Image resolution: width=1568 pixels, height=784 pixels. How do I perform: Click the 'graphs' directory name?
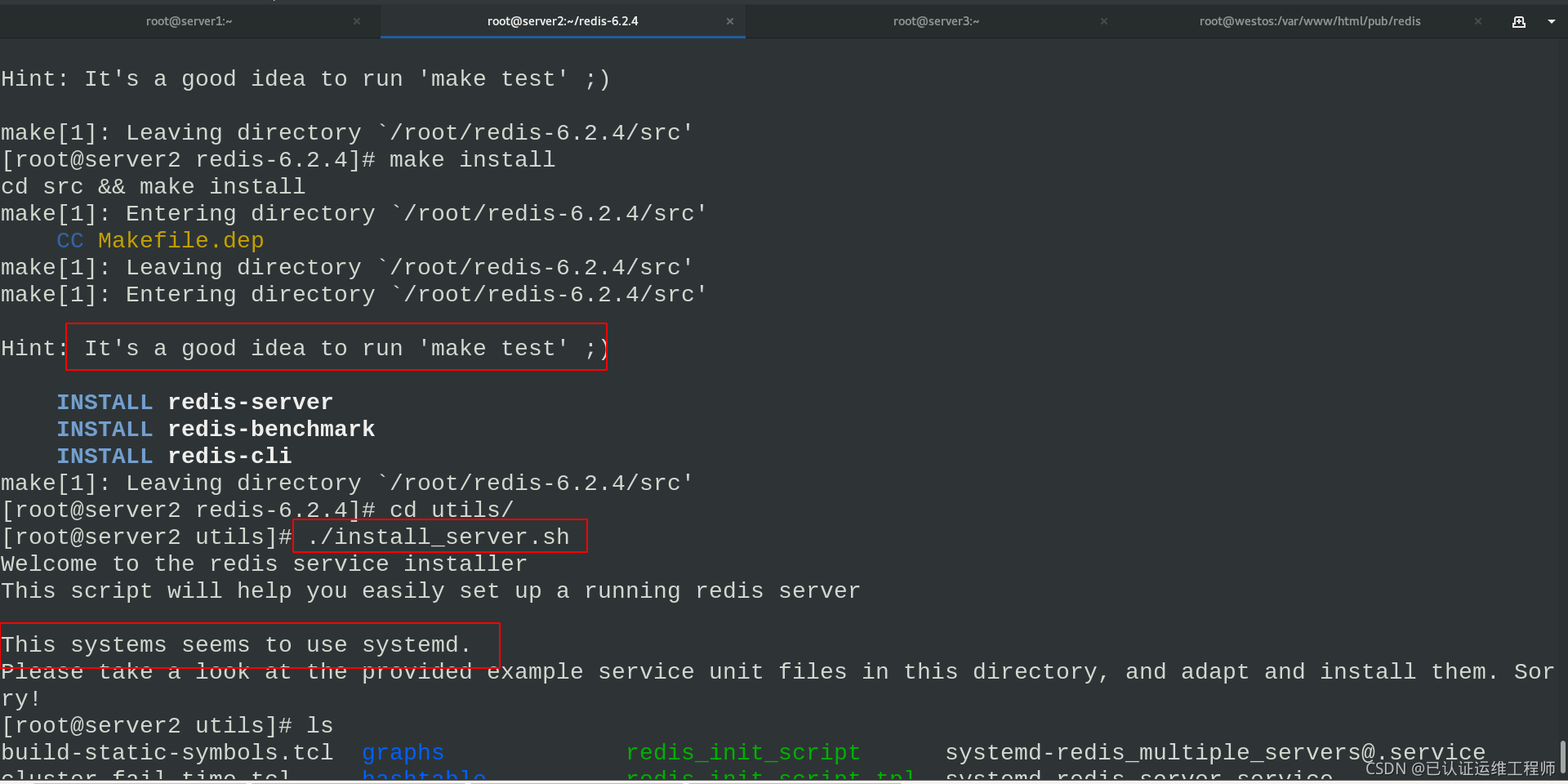click(403, 752)
